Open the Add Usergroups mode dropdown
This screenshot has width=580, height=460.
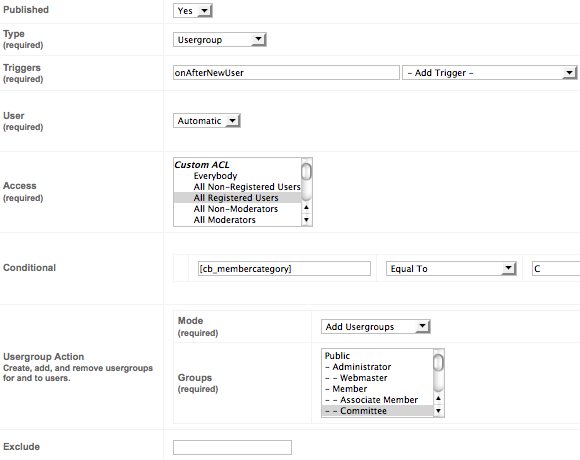point(375,327)
